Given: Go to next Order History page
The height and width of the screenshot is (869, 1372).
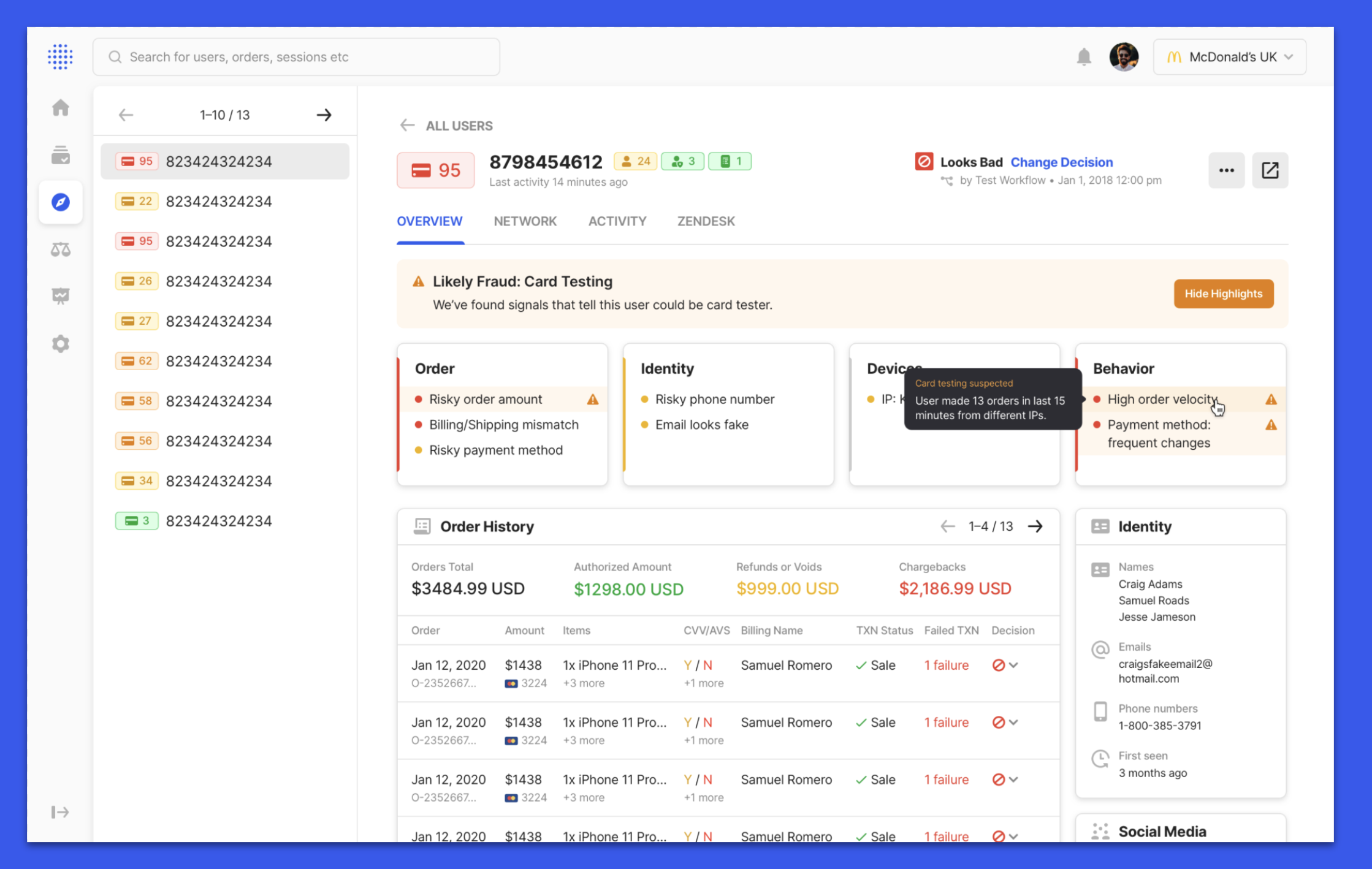Looking at the screenshot, I should [x=1035, y=526].
